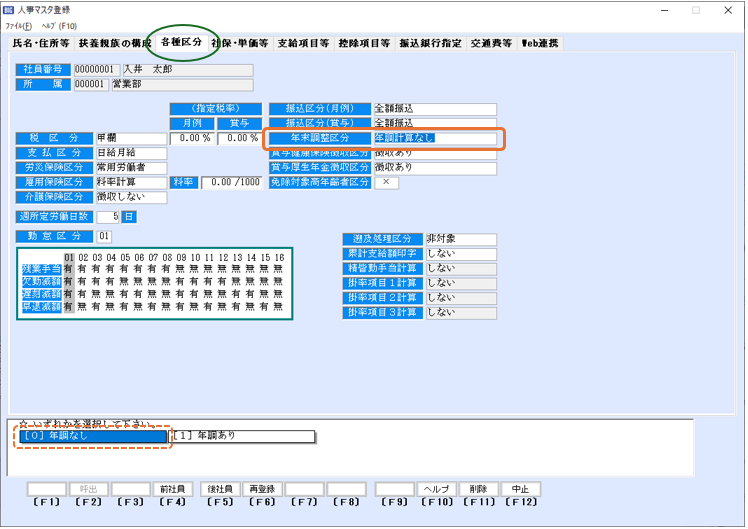Click the 掛率項目3計算 field しない
The height and width of the screenshot is (529, 748).
coord(461,313)
